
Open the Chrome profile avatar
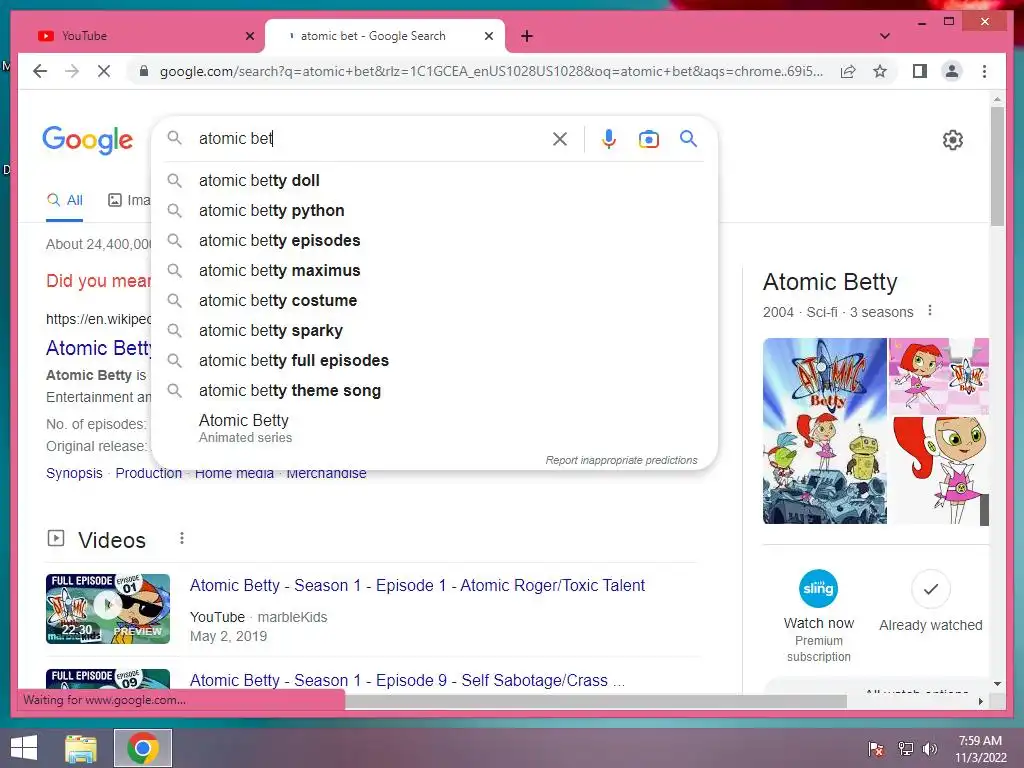coord(952,71)
